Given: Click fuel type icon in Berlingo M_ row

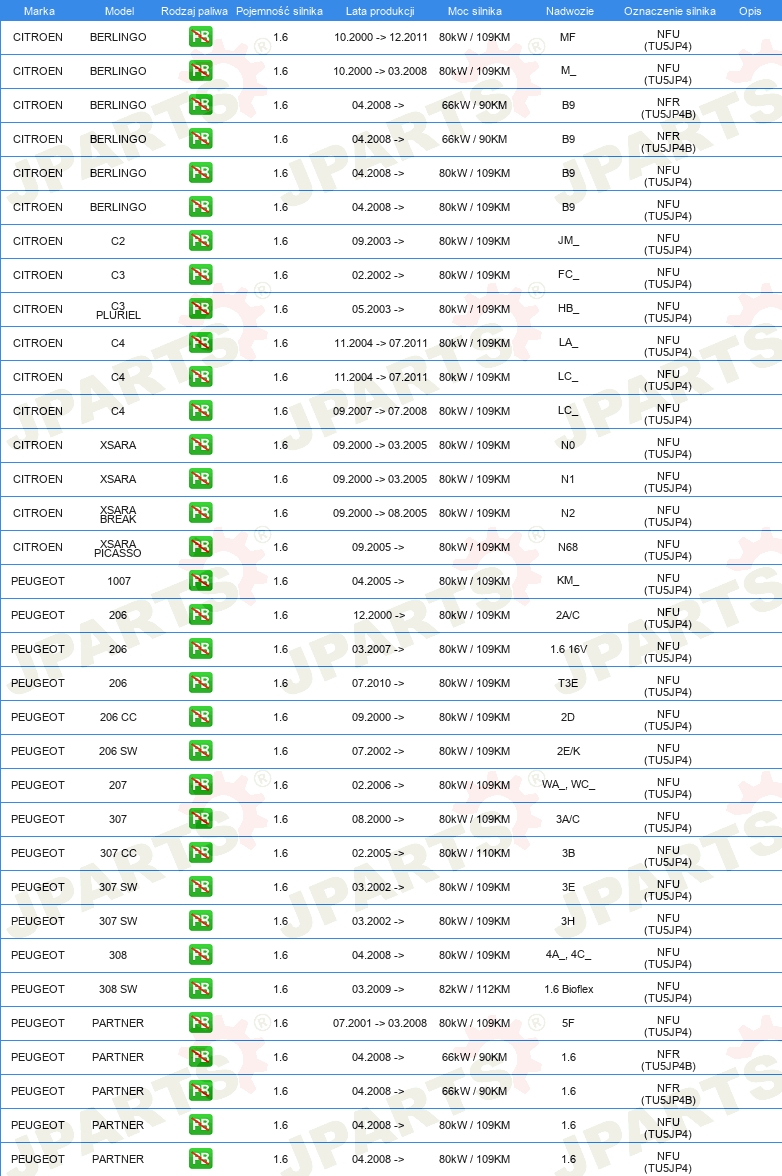Looking at the screenshot, I should [x=200, y=70].
